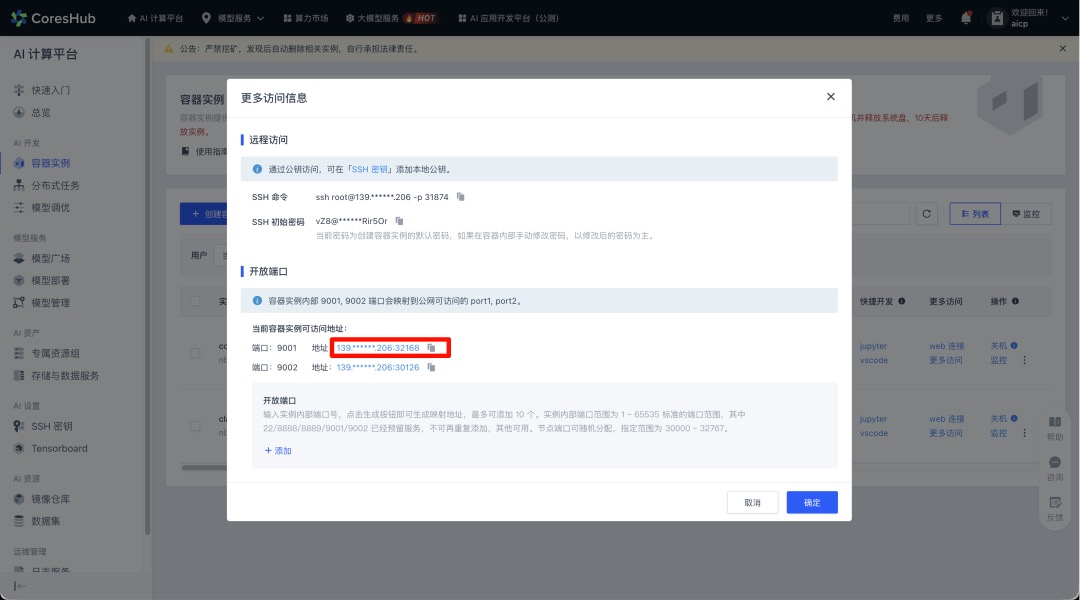Click the CoresHub logo
Screen dimensions: 1080x600
(56, 18)
